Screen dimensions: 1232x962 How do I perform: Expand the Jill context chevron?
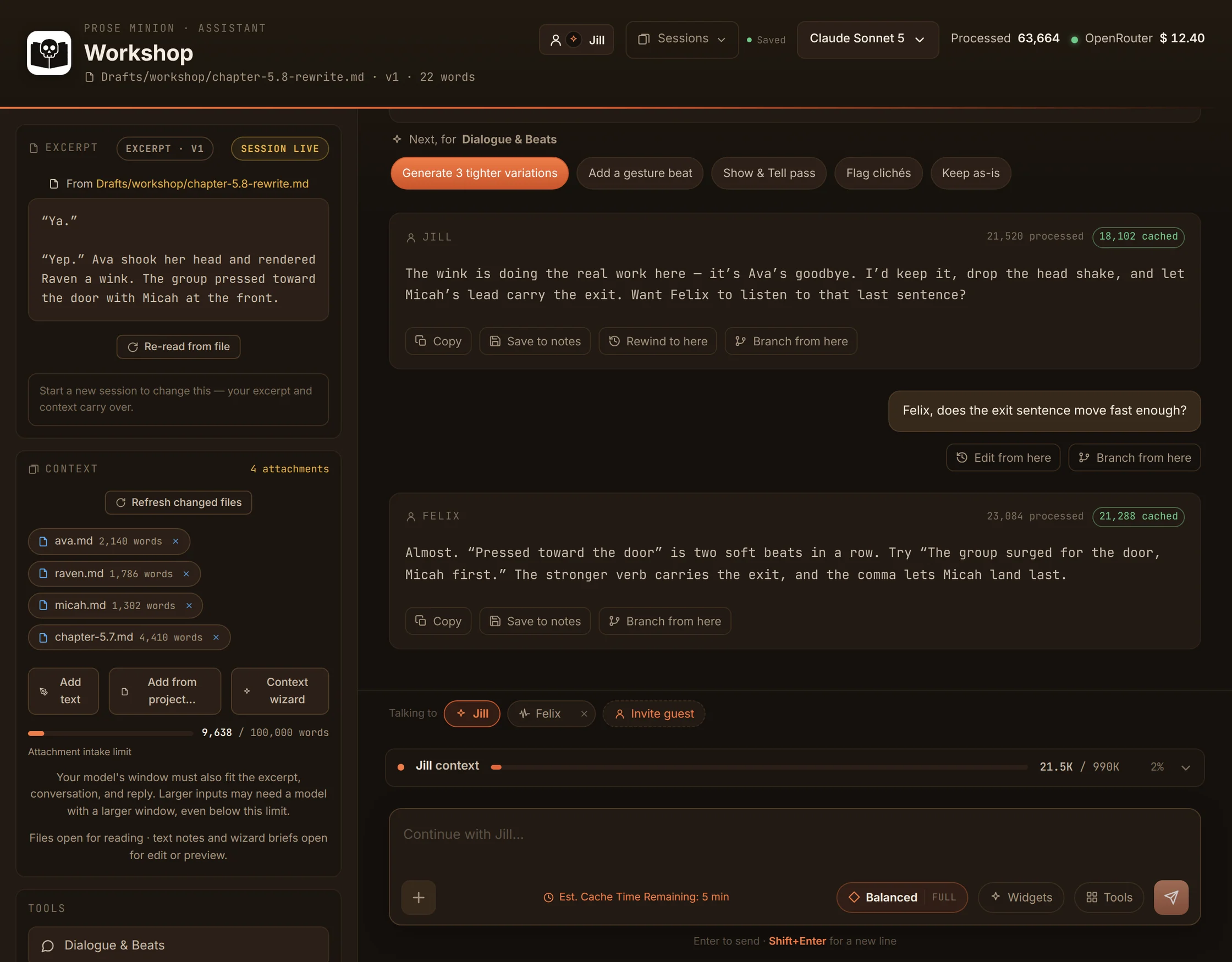pos(1186,767)
